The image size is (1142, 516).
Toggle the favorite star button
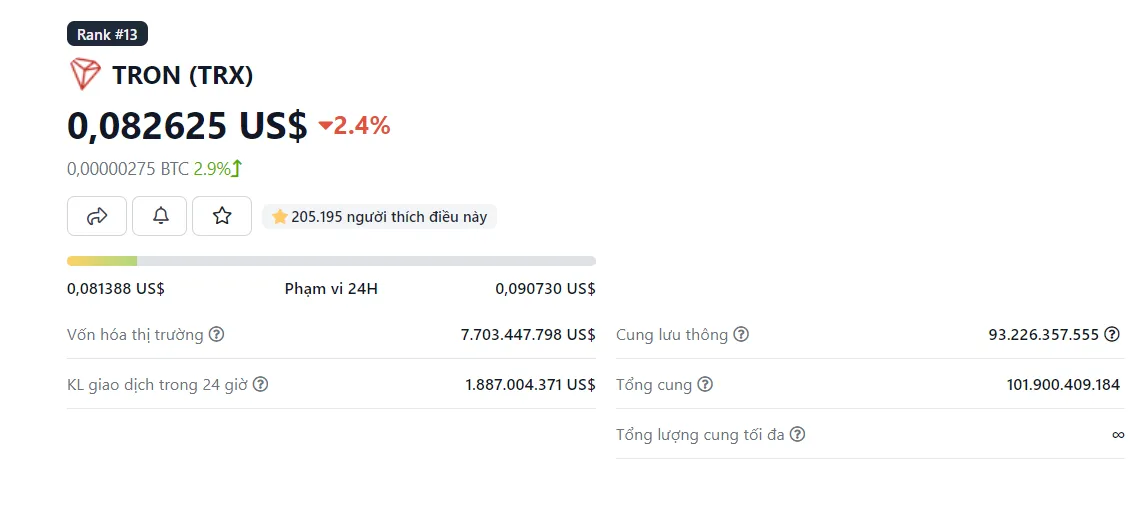click(x=222, y=216)
